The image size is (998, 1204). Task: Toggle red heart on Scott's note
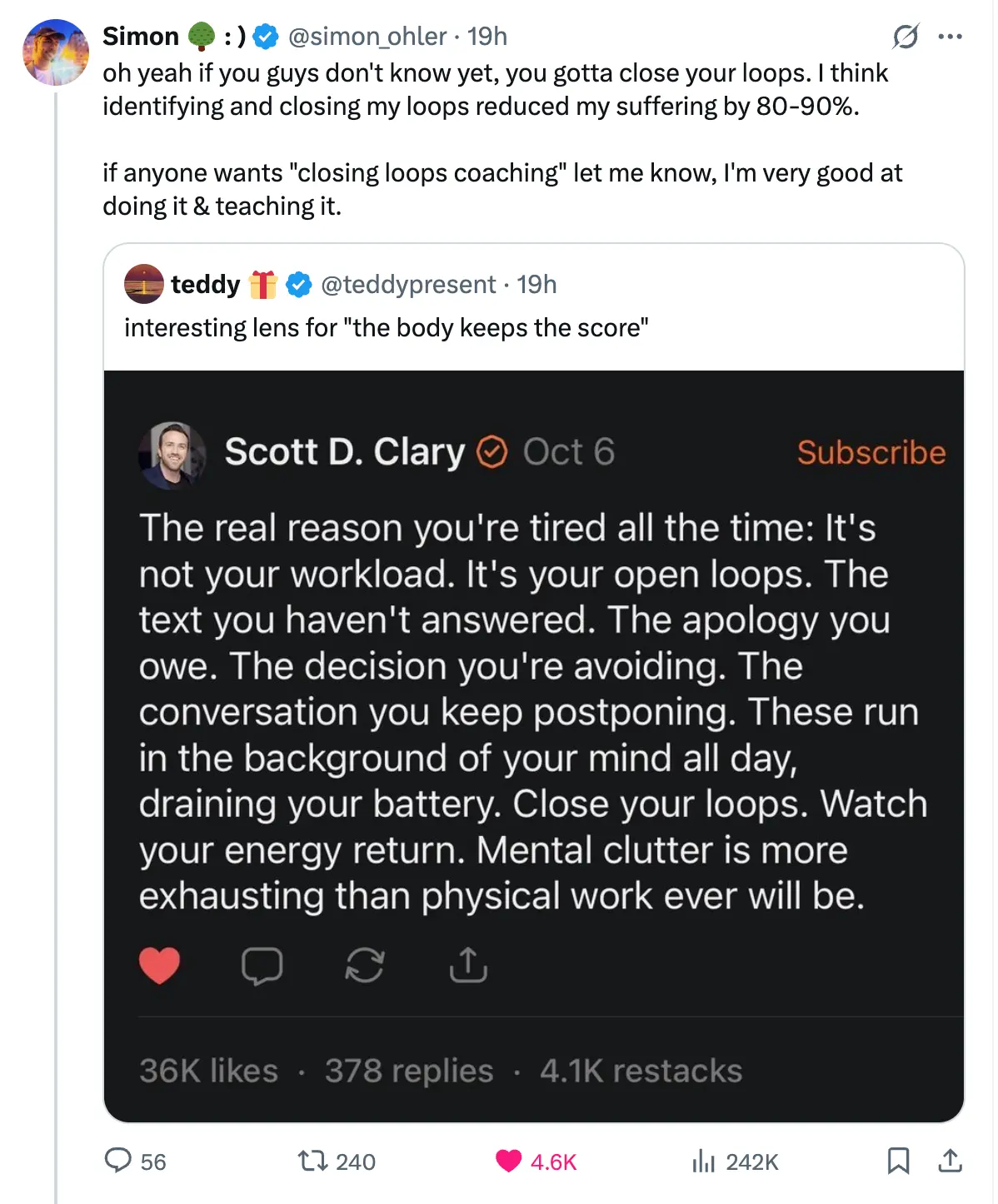pos(159,966)
